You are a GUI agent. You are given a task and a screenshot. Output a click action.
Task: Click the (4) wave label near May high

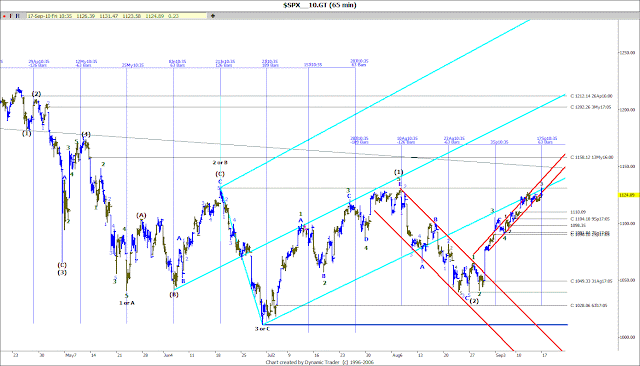pos(86,134)
